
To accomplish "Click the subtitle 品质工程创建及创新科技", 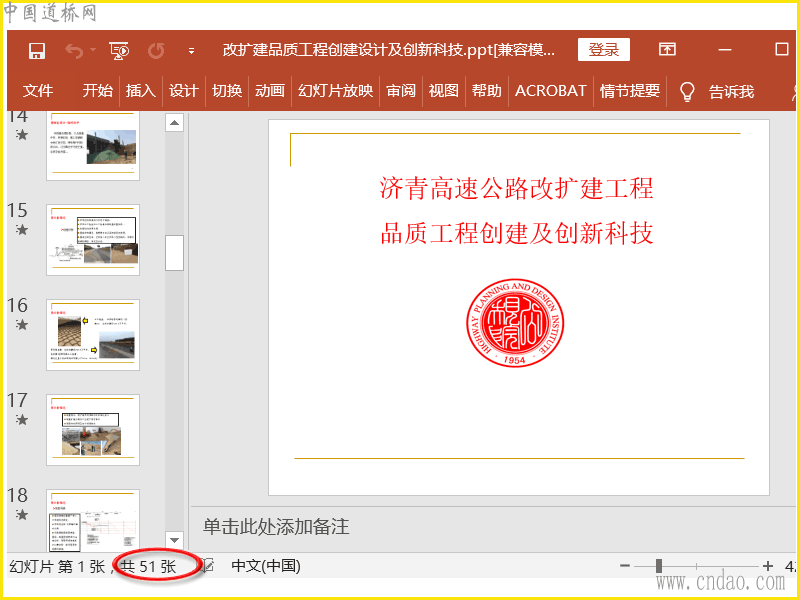I will pos(516,233).
